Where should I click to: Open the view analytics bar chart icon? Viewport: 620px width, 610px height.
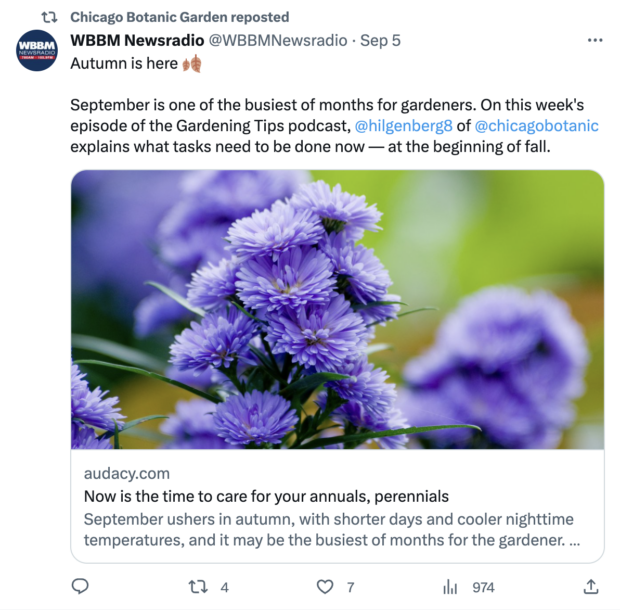pos(450,587)
